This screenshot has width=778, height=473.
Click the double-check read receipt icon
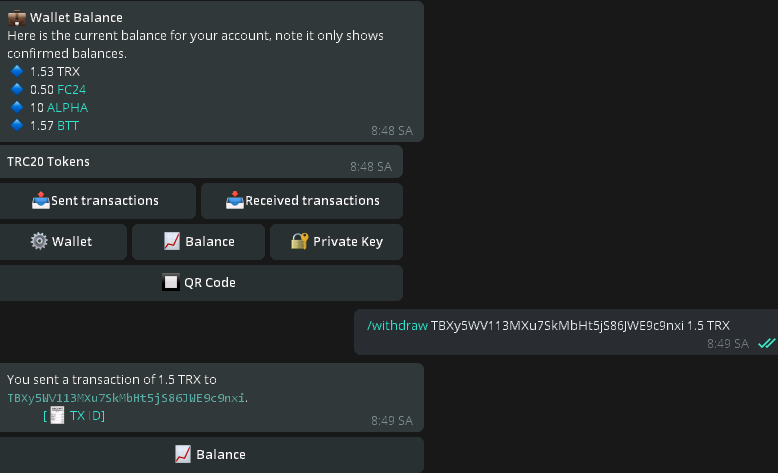[x=766, y=343]
